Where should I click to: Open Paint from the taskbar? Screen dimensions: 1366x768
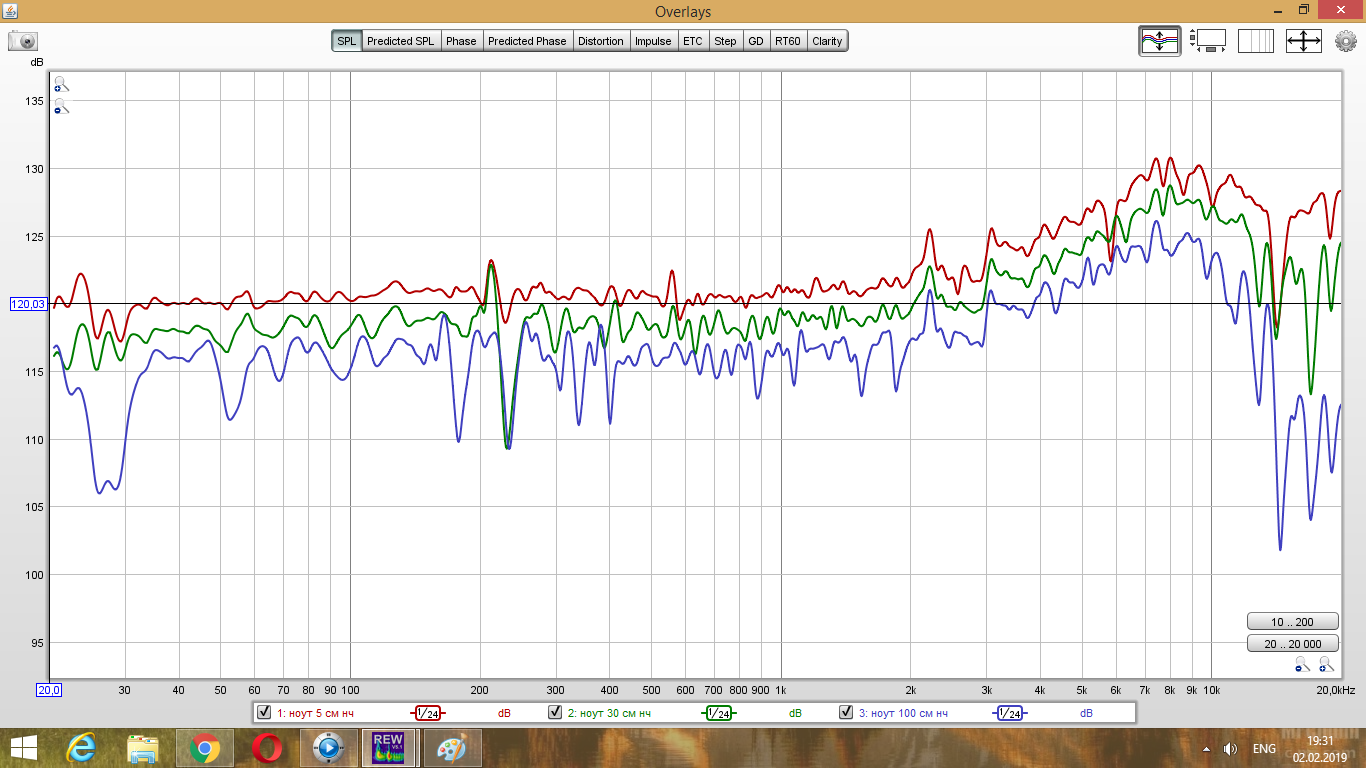[x=453, y=748]
